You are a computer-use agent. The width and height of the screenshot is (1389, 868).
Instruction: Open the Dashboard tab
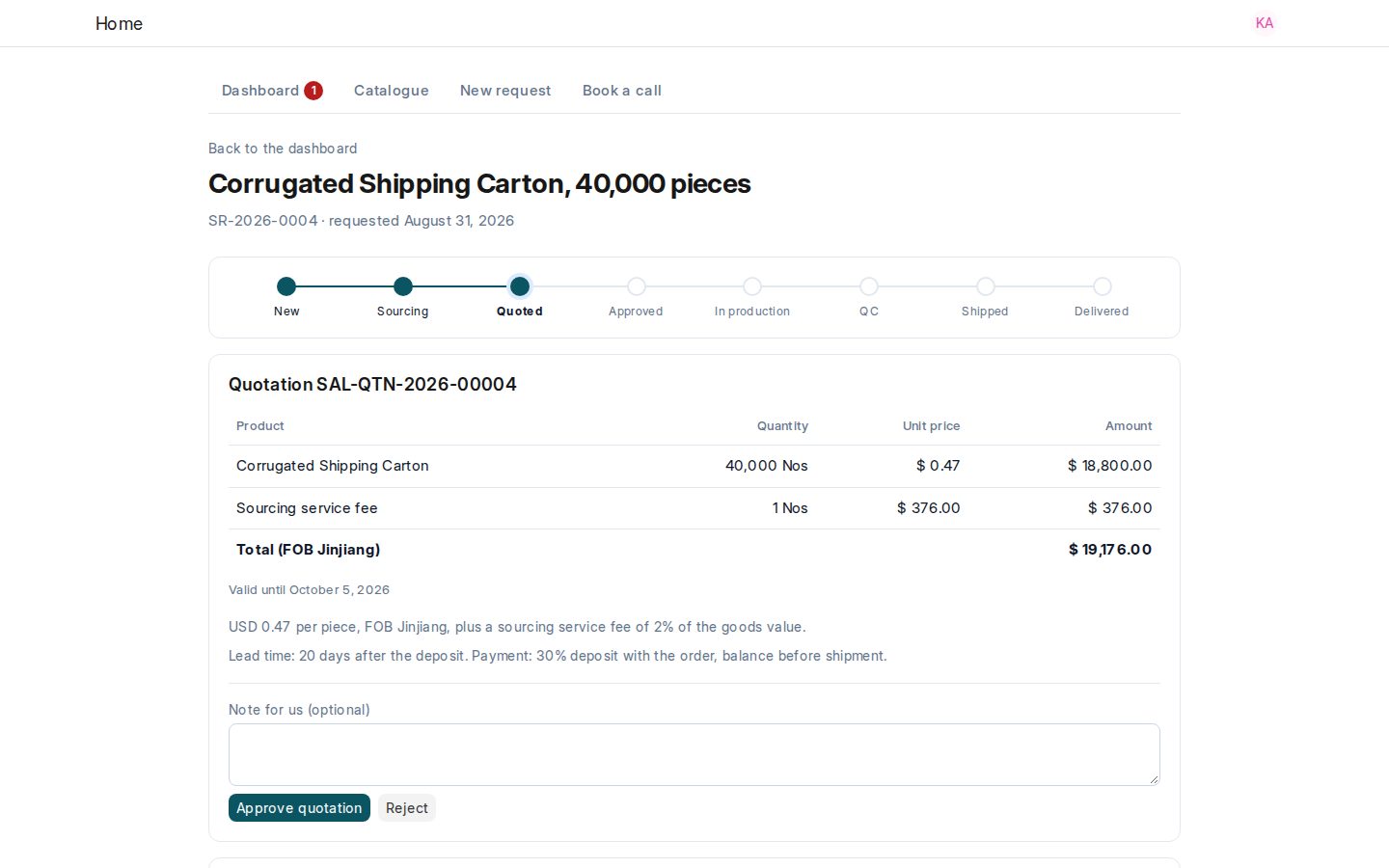(260, 91)
